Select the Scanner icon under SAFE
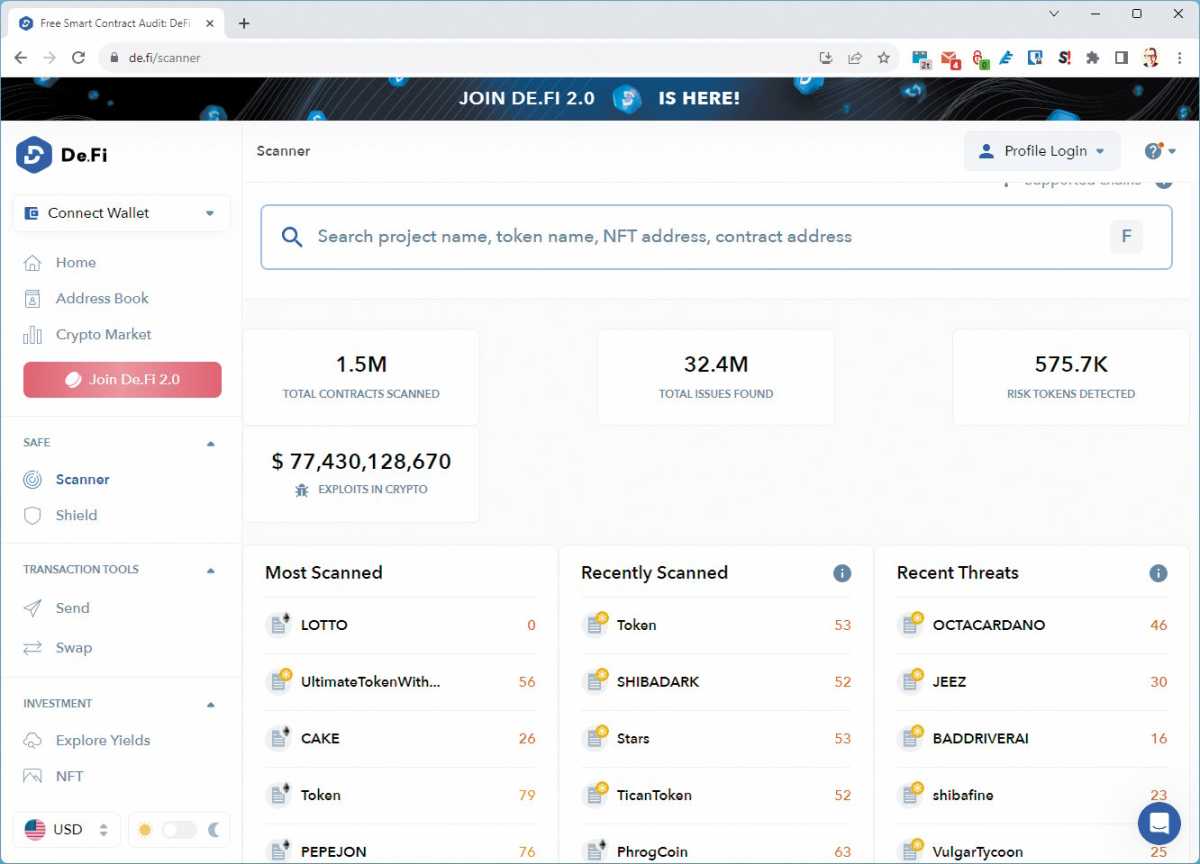Viewport: 1200px width, 864px height. point(34,479)
